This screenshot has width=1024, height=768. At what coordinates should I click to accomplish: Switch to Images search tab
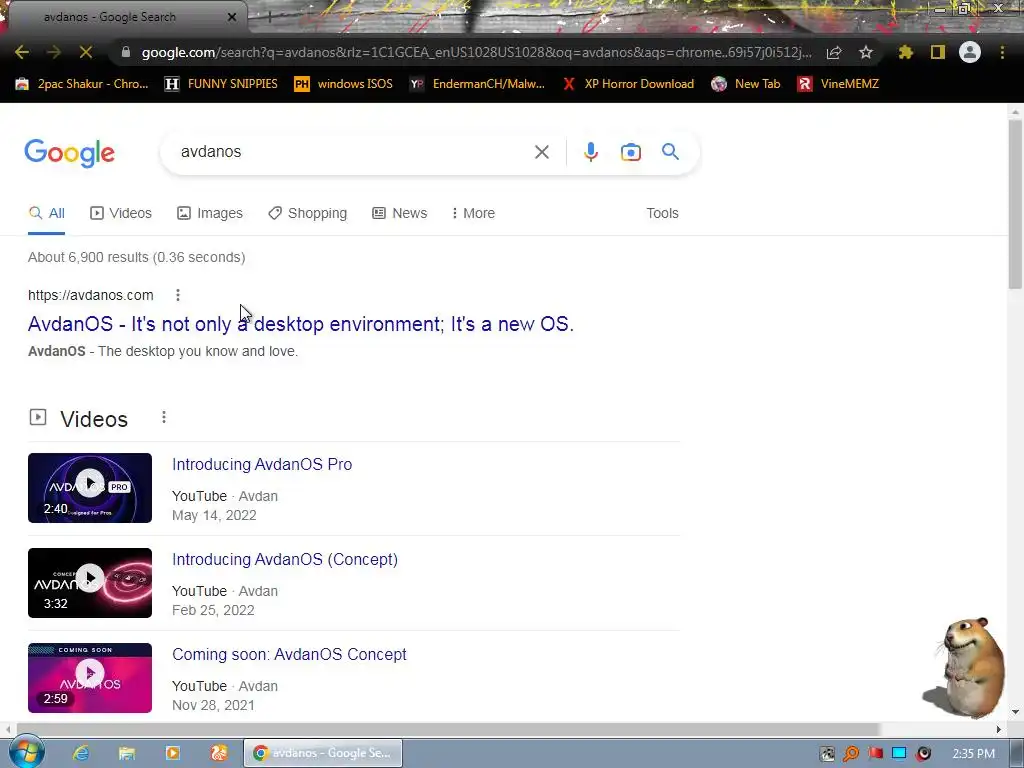pos(210,213)
